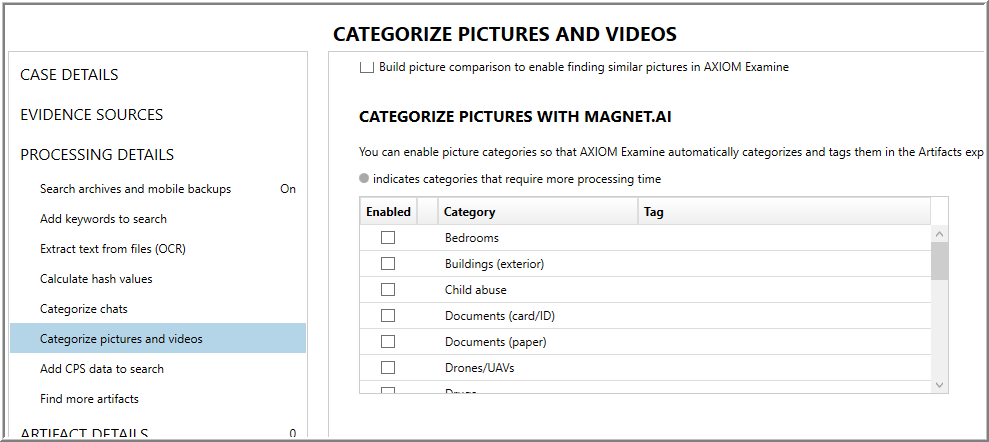Expand the Processing Details section

(x=97, y=155)
